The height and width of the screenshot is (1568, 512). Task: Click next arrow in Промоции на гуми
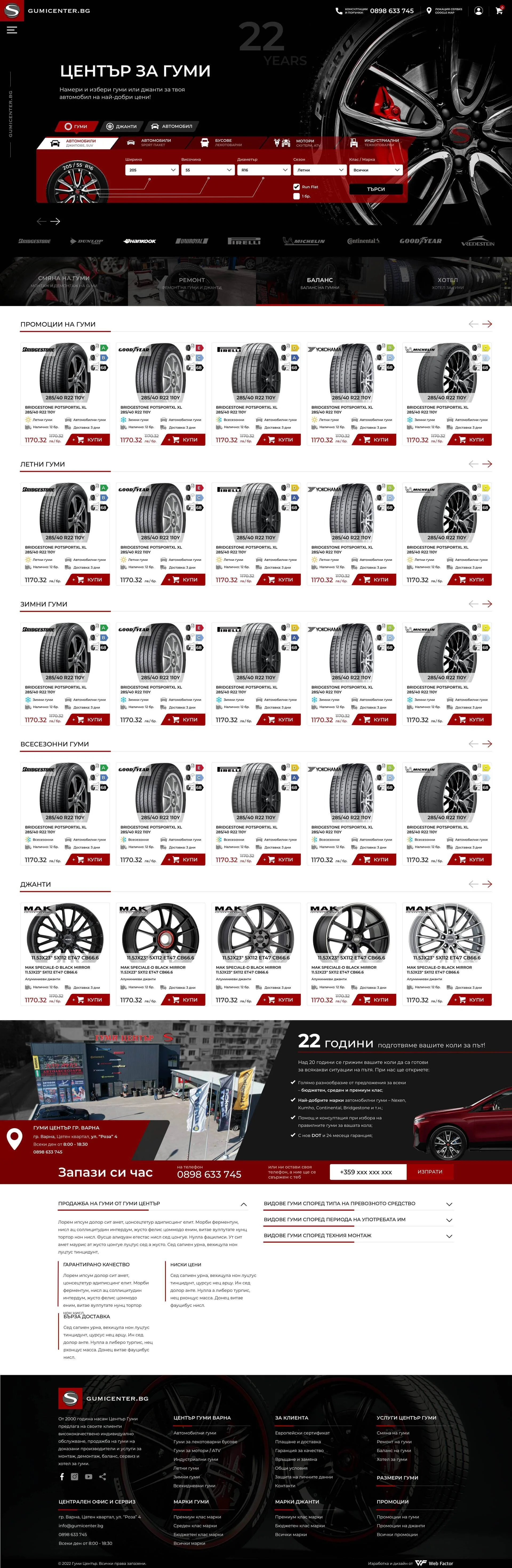486,324
